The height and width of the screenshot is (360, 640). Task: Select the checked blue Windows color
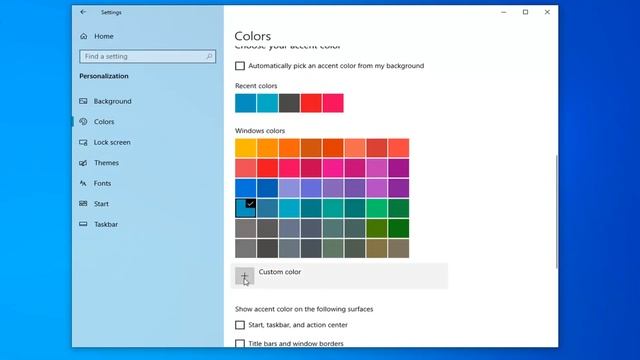(245, 208)
